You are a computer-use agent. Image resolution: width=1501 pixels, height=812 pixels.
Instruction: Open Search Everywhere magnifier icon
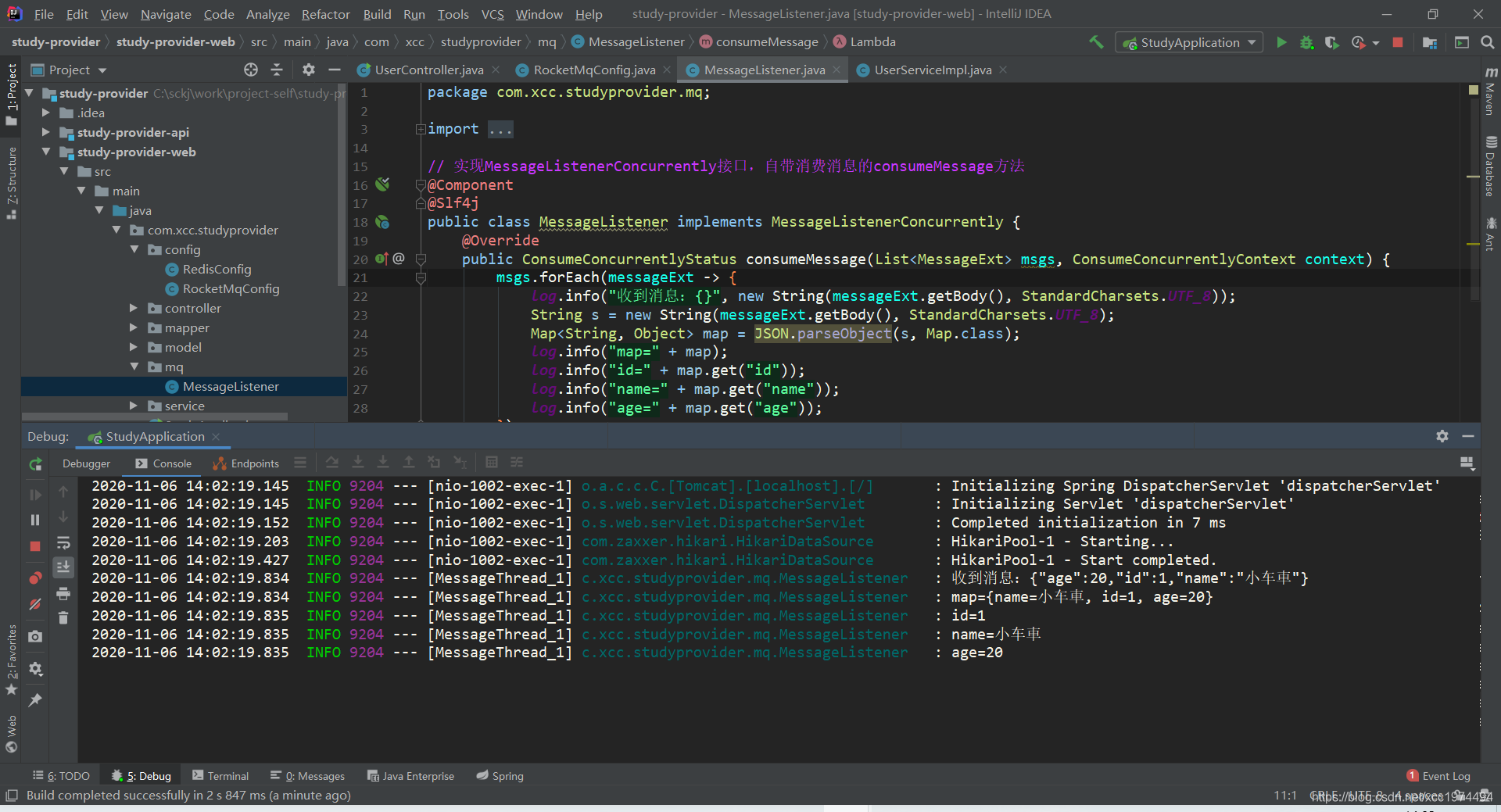pos(1488,42)
